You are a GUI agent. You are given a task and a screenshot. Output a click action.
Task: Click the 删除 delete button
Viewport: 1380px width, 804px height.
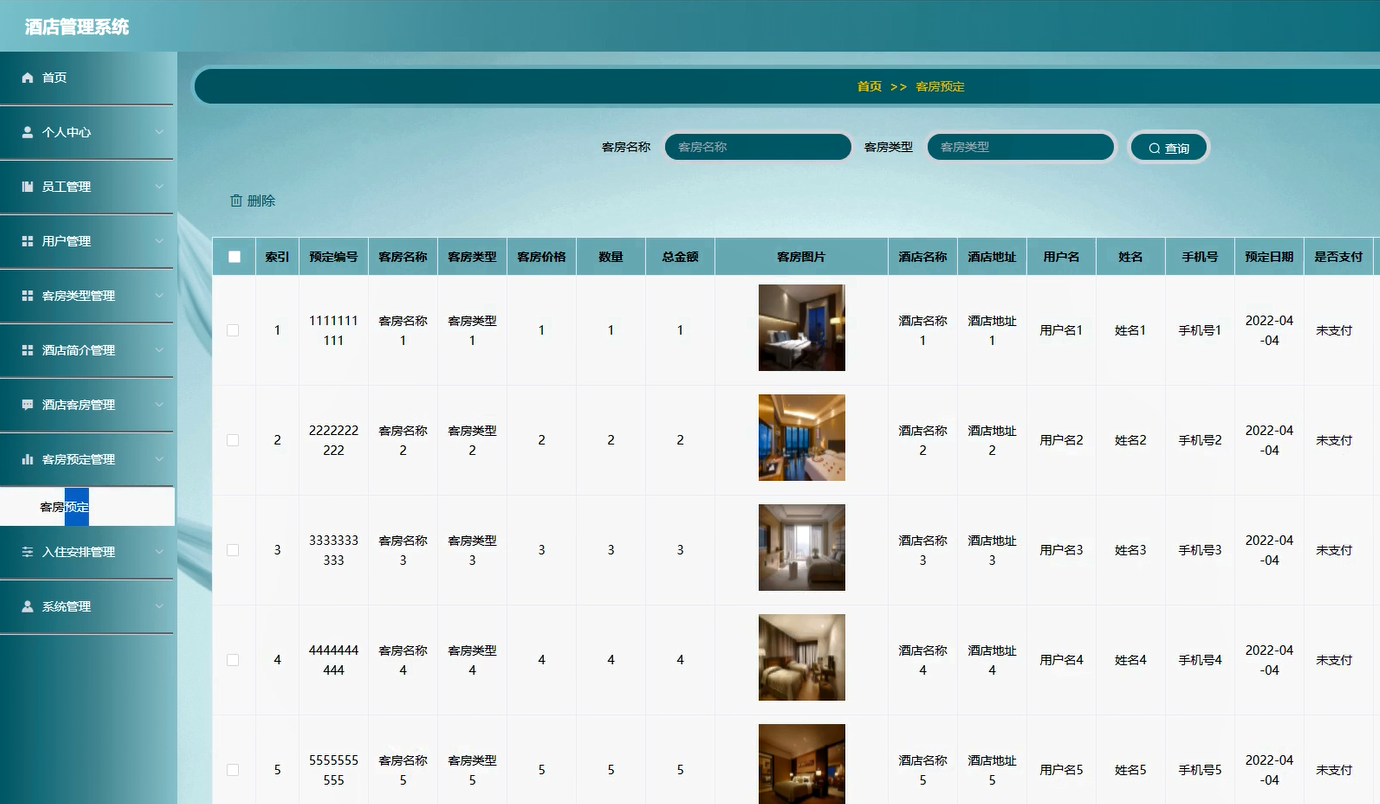(252, 201)
